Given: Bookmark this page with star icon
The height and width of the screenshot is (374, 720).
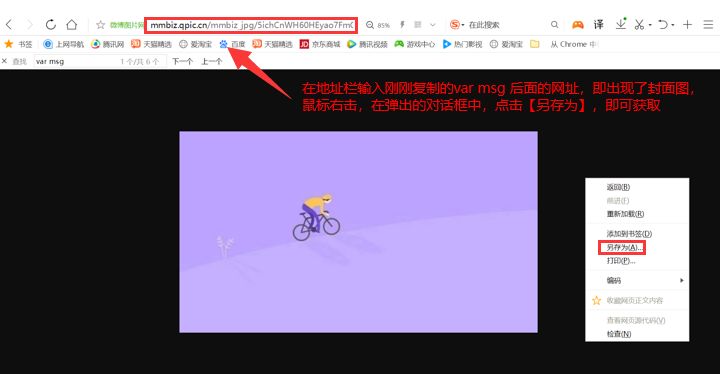Looking at the screenshot, I should [x=101, y=25].
